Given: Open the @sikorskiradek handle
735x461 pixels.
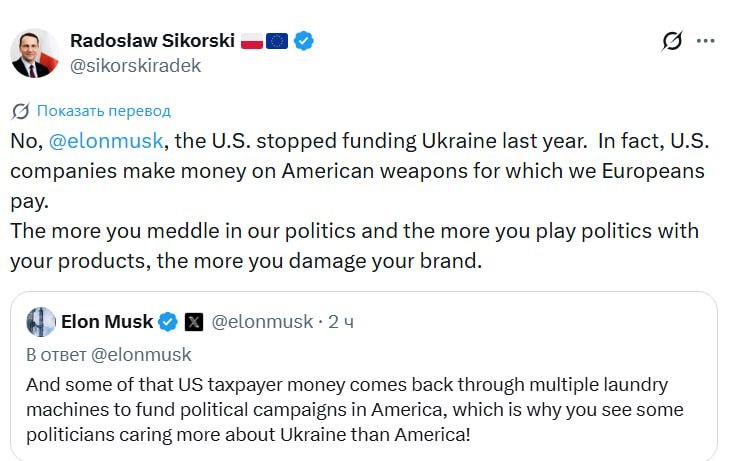Looking at the screenshot, I should (135, 66).
